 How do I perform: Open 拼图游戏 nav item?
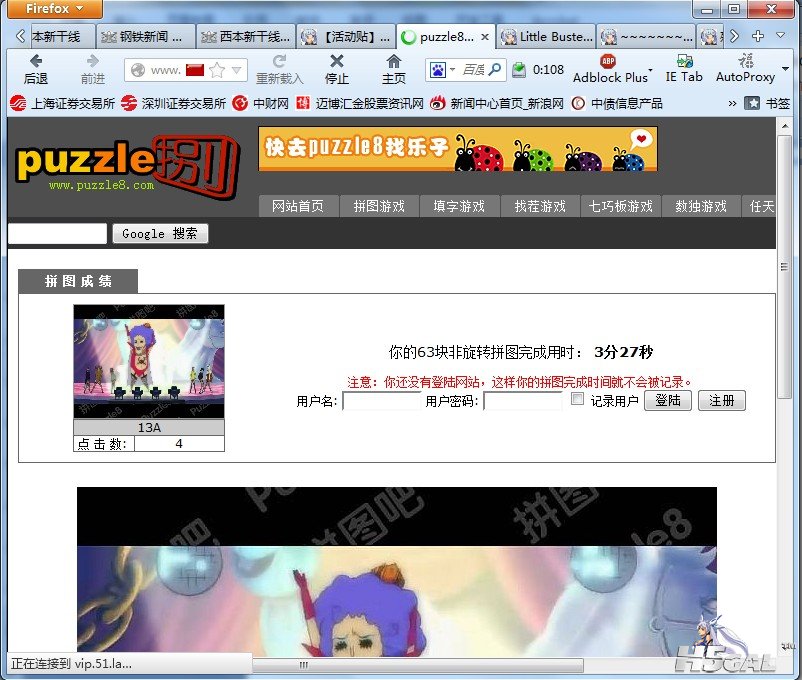coord(379,206)
